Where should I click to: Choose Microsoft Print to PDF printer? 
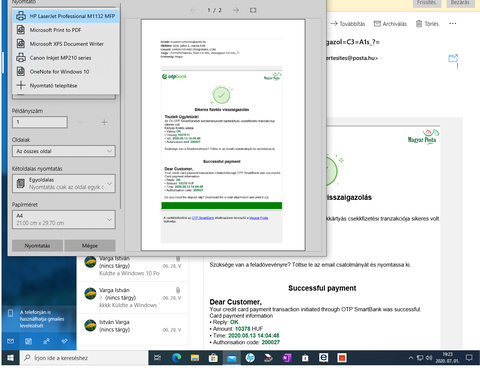(x=66, y=30)
